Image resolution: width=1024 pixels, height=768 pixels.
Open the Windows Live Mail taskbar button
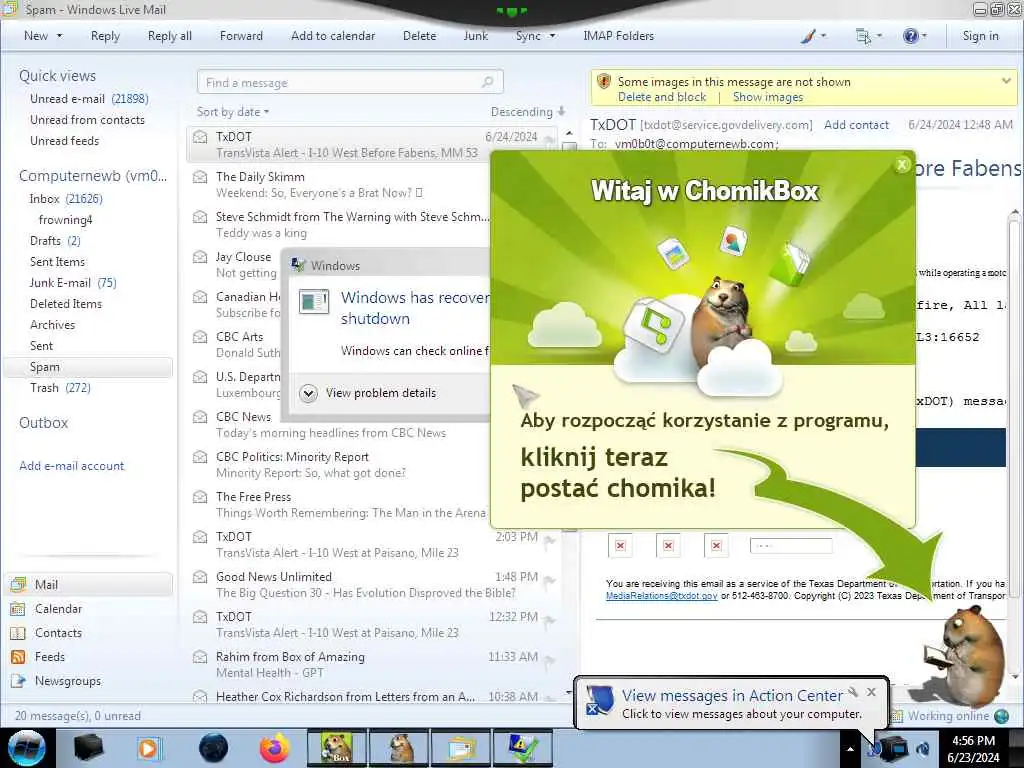click(461, 748)
